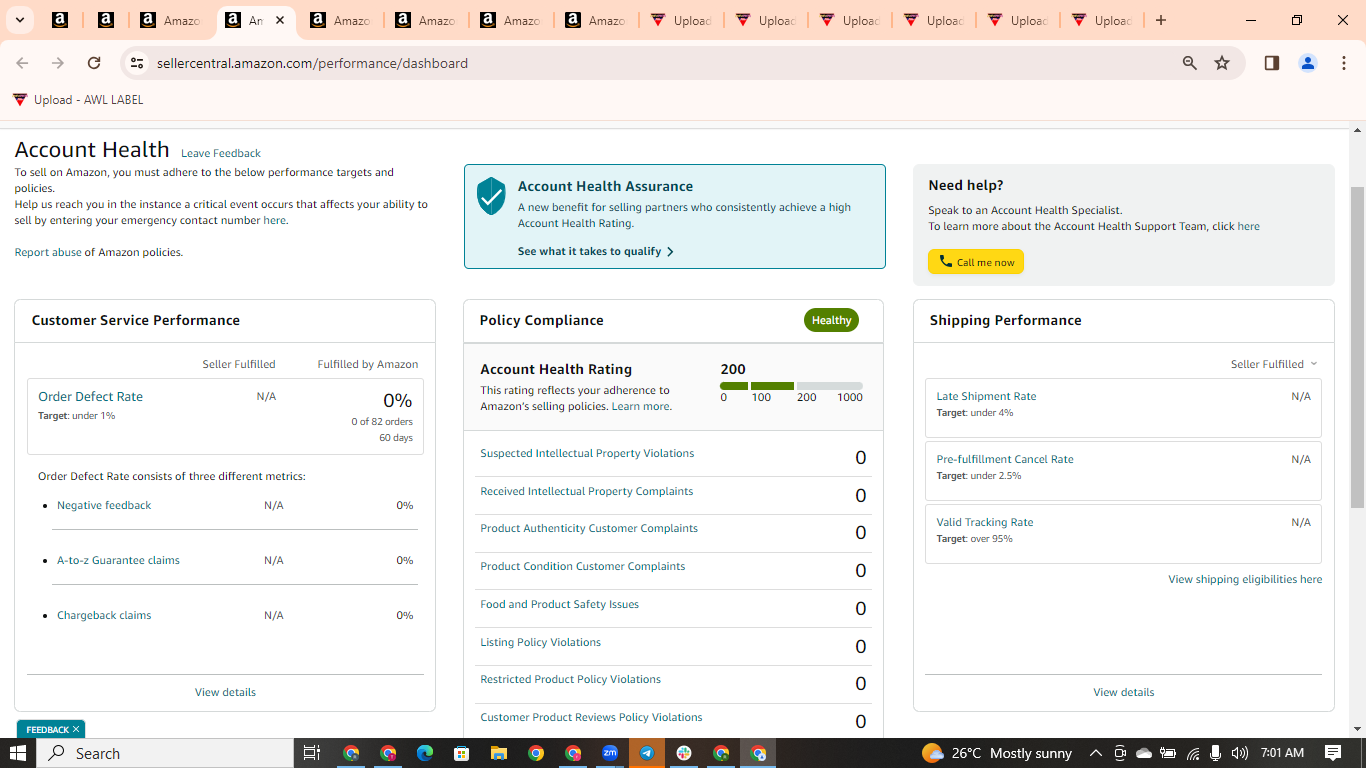Click the Call me now button
Image resolution: width=1366 pixels, height=768 pixels.
coord(976,262)
